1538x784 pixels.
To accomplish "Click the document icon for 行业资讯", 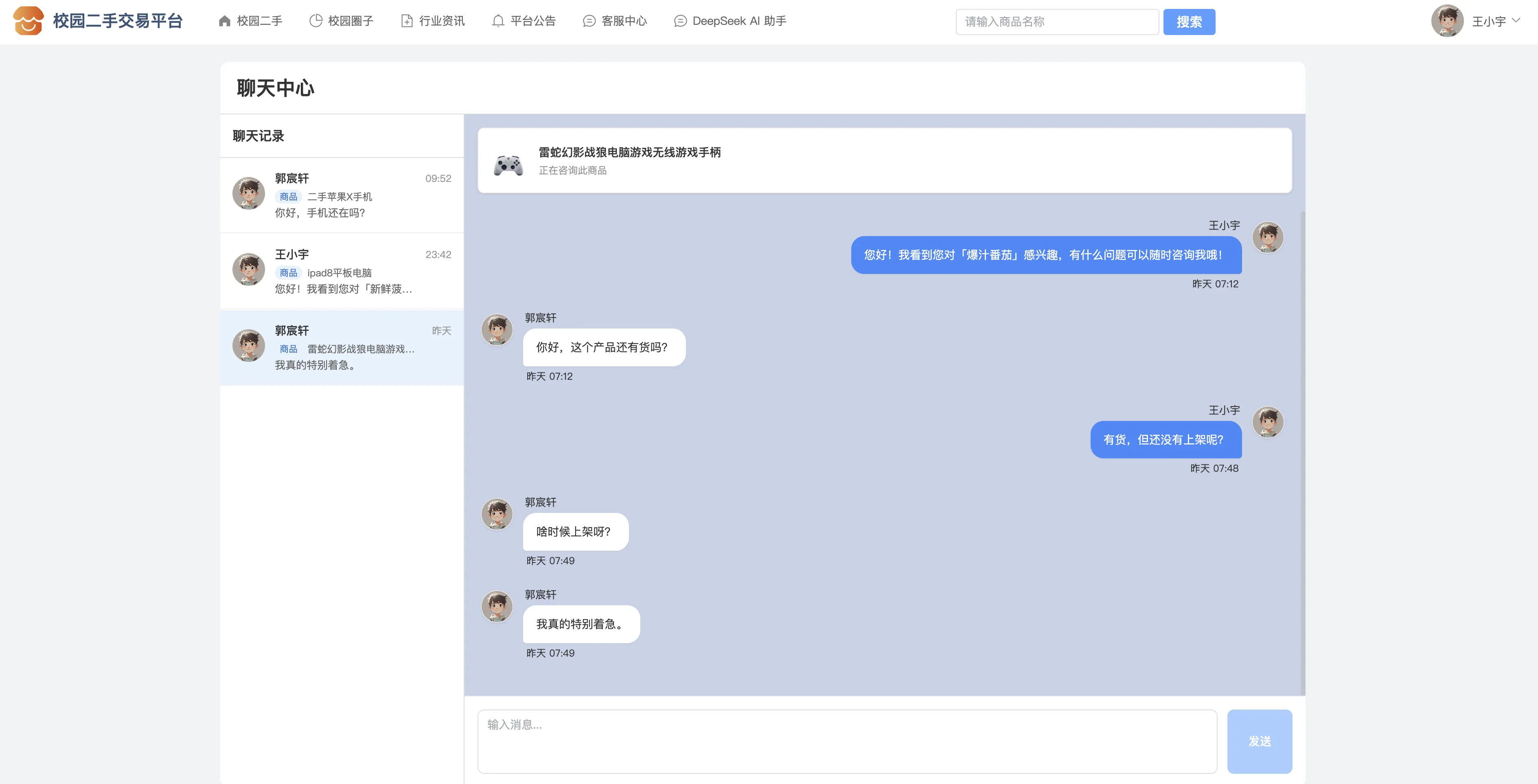I will [407, 22].
